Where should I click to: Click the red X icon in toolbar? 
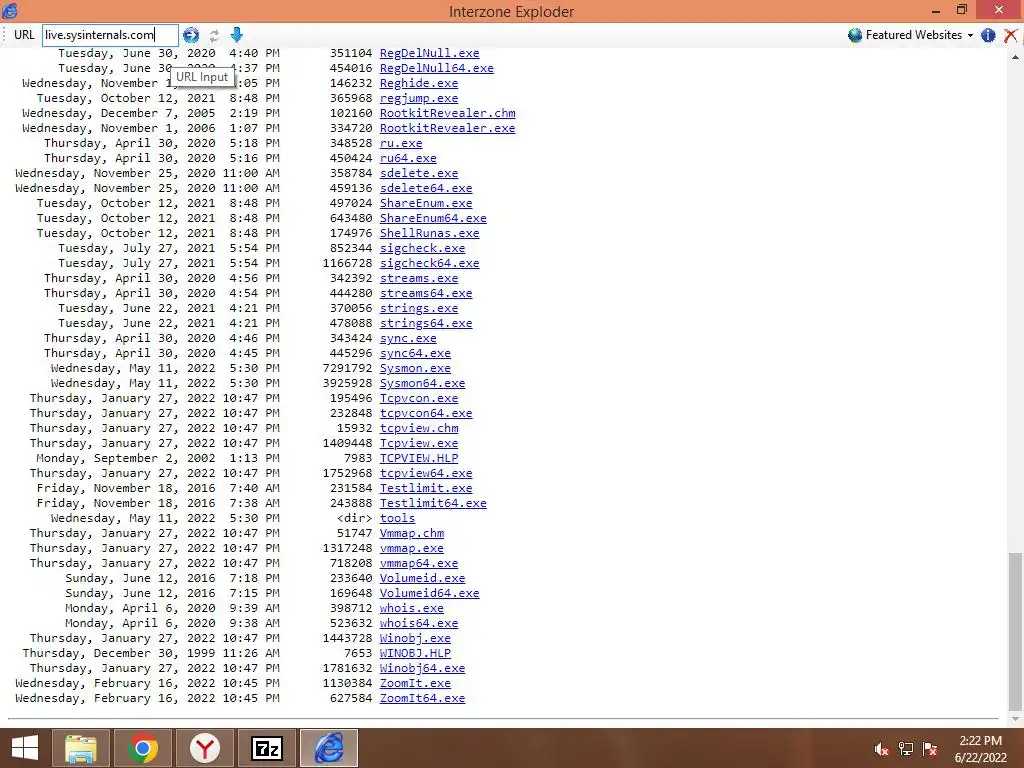(1010, 35)
